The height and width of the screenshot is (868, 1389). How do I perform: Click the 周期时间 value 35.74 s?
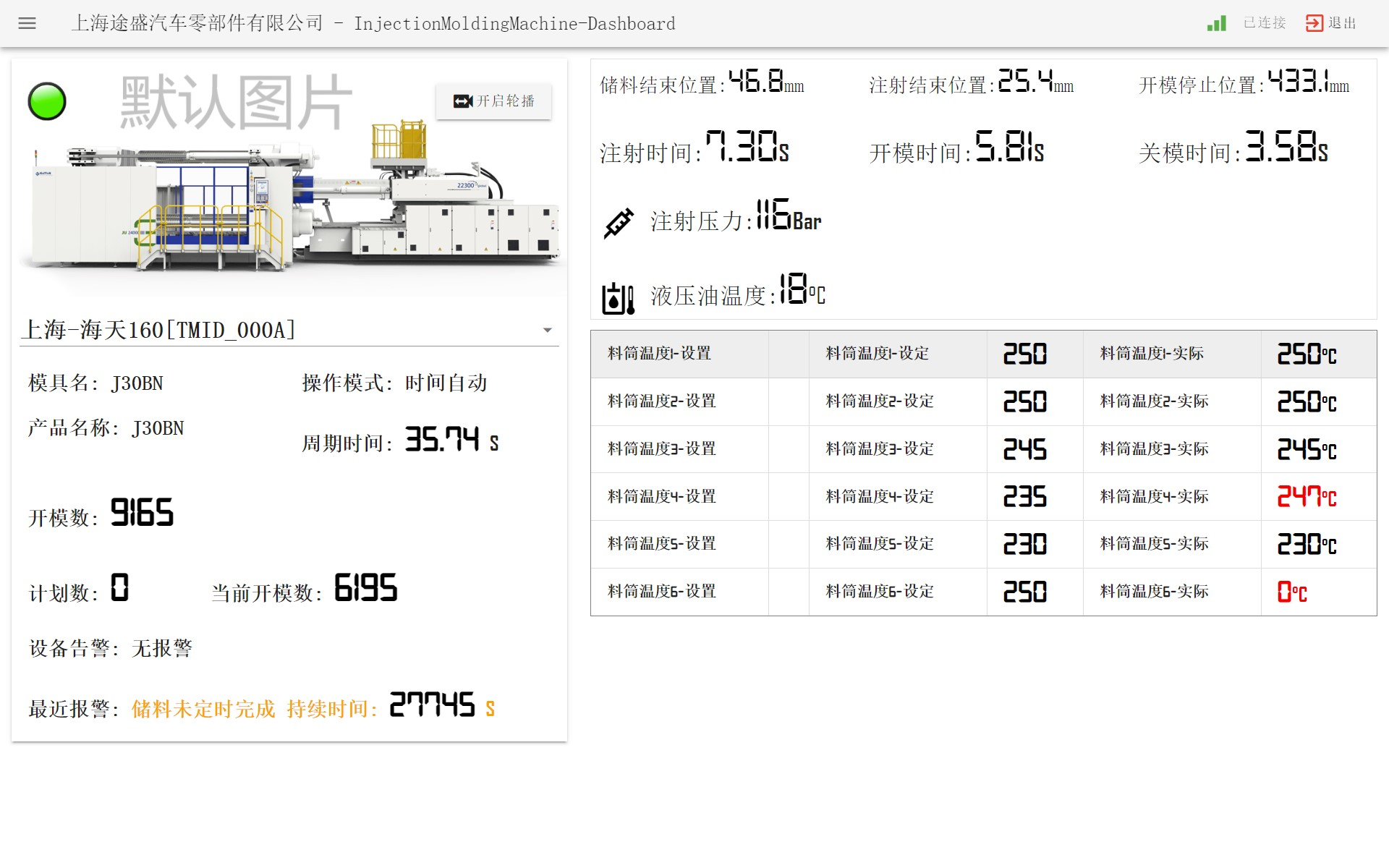pos(452,439)
